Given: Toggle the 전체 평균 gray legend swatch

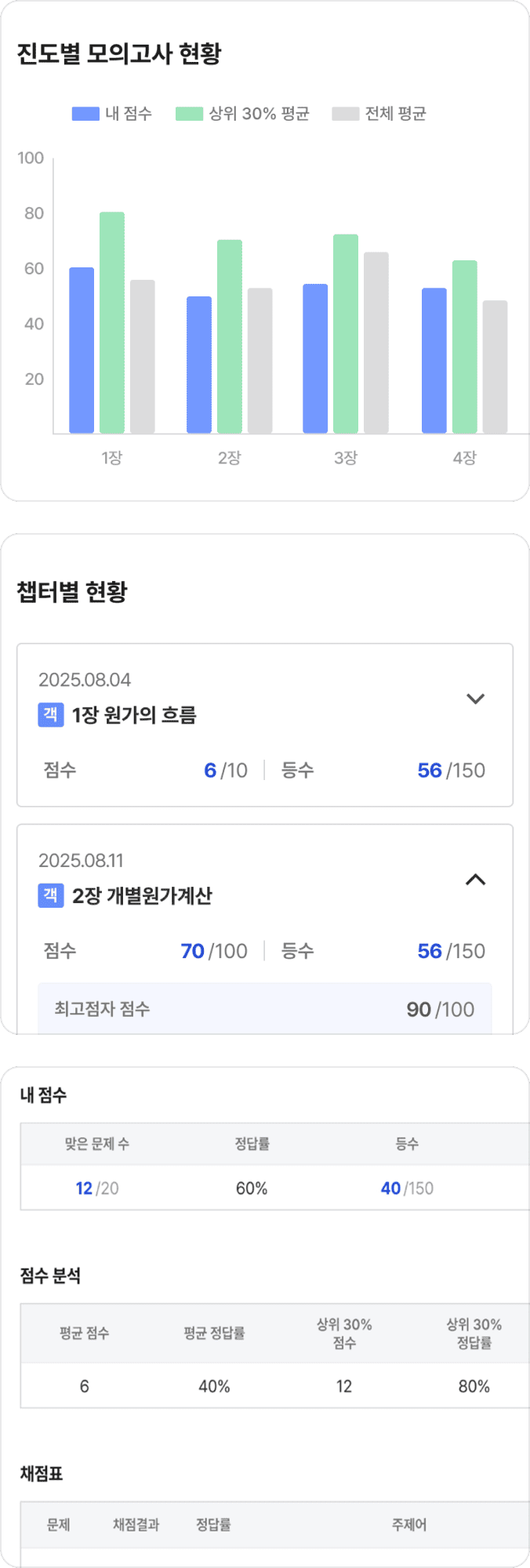Looking at the screenshot, I should click(x=345, y=114).
